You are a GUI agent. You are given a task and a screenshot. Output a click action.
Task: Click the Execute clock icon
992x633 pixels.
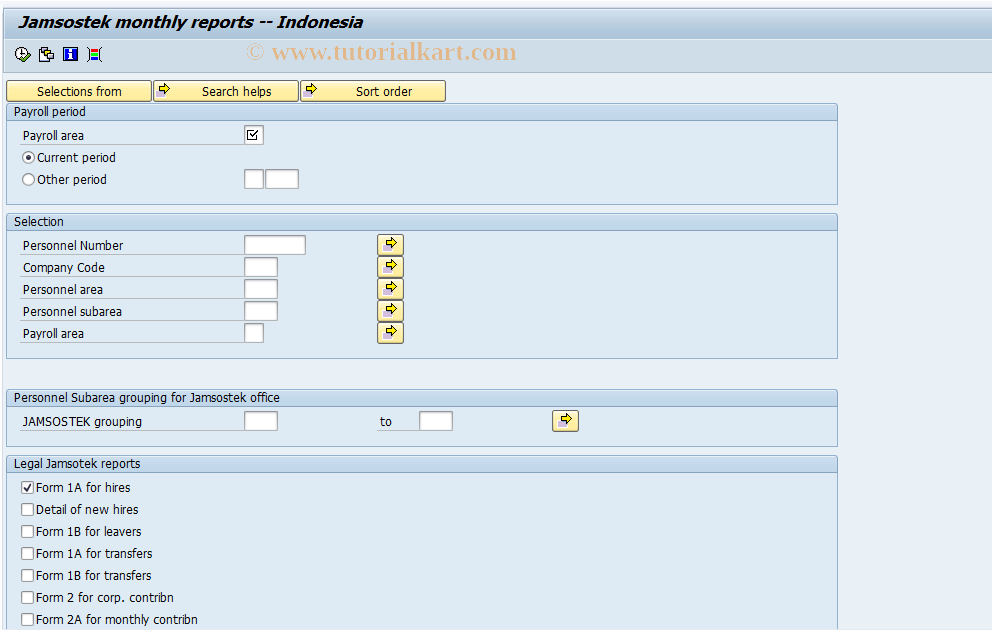click(x=23, y=54)
